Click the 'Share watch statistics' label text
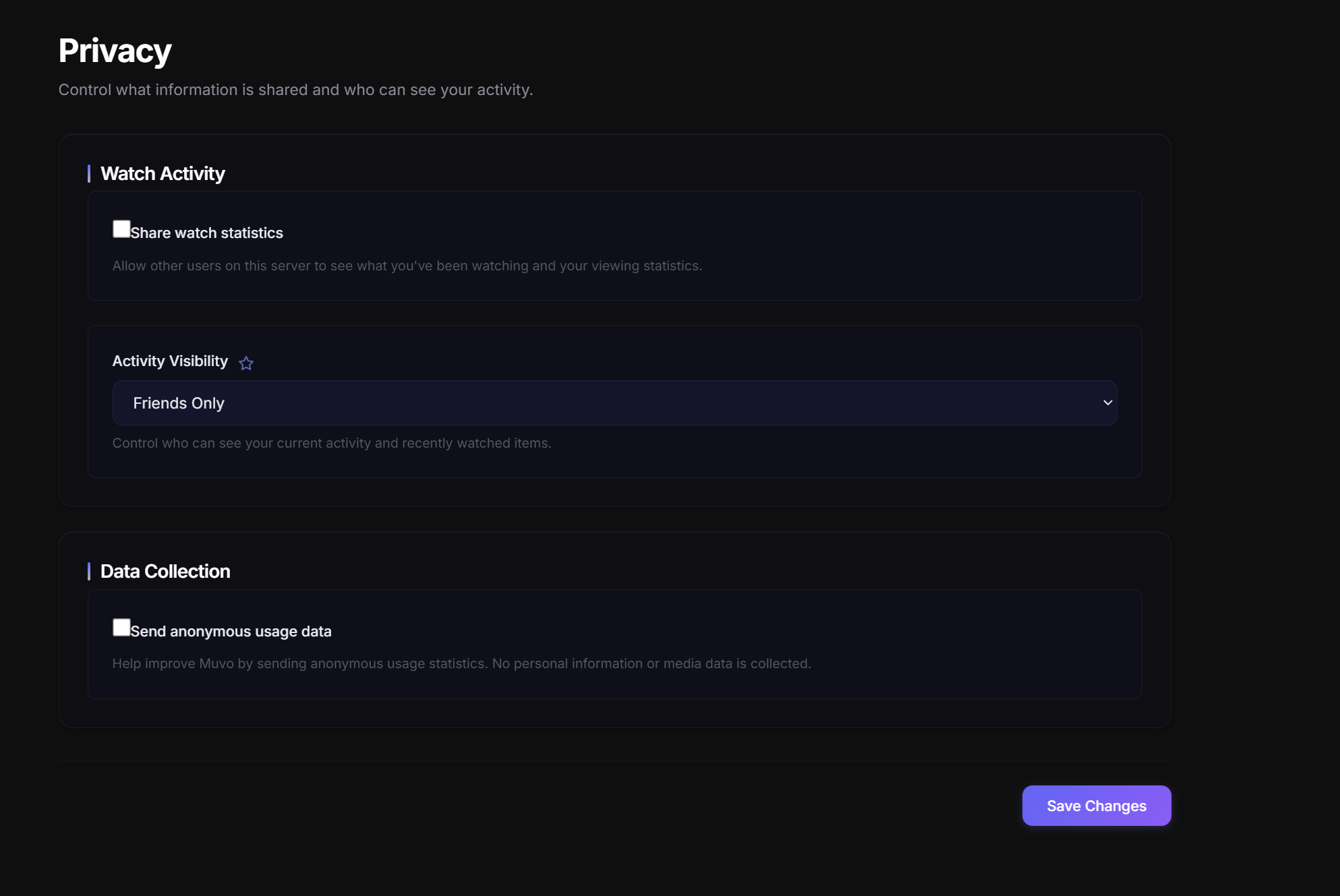The image size is (1340, 896). tap(206, 233)
